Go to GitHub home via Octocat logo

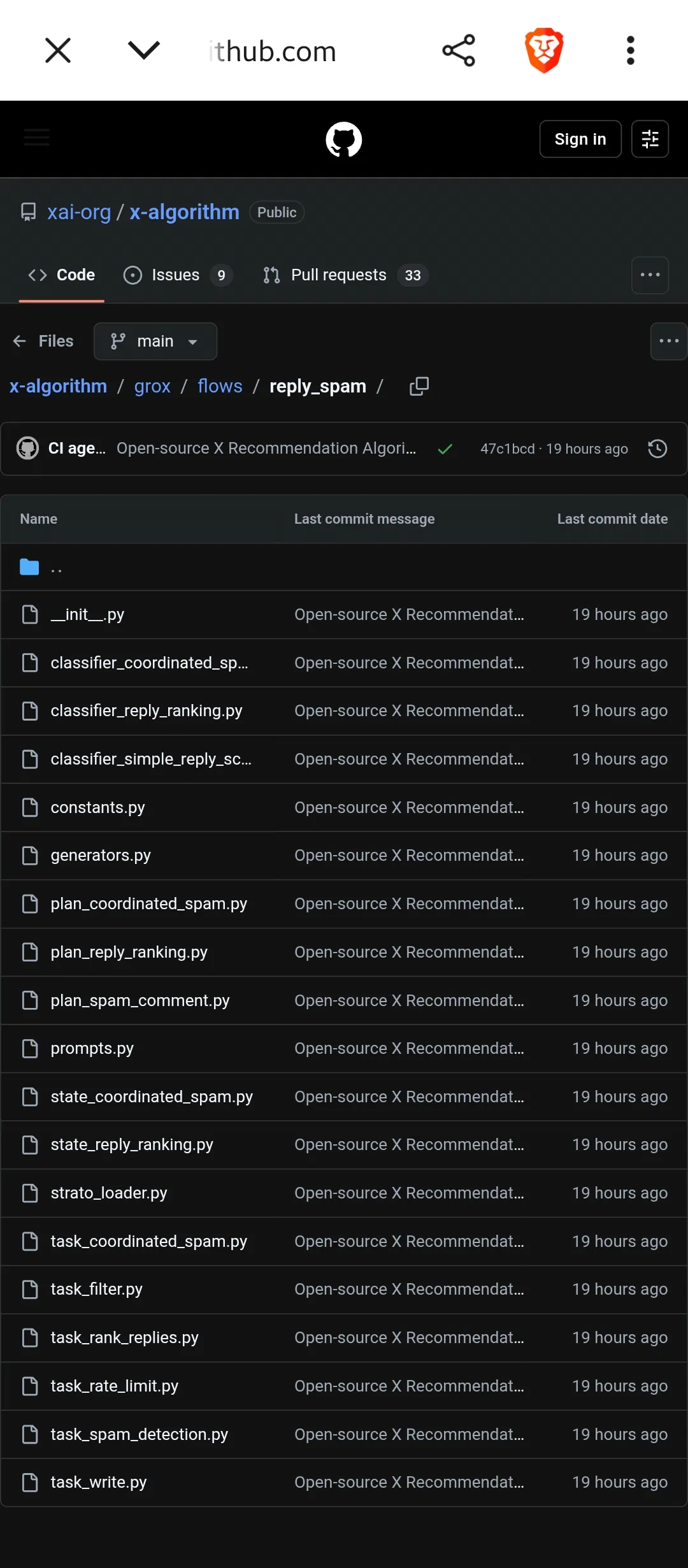pos(344,140)
